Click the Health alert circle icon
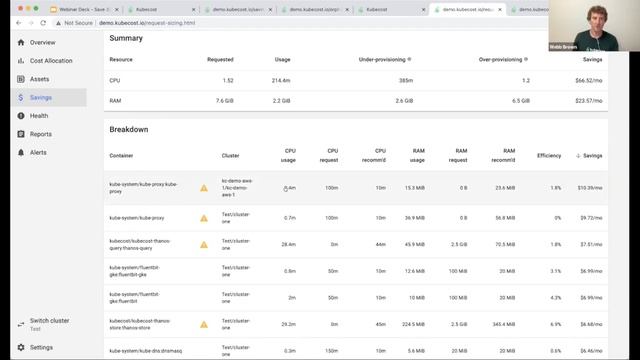The height and width of the screenshot is (360, 640). (21, 116)
